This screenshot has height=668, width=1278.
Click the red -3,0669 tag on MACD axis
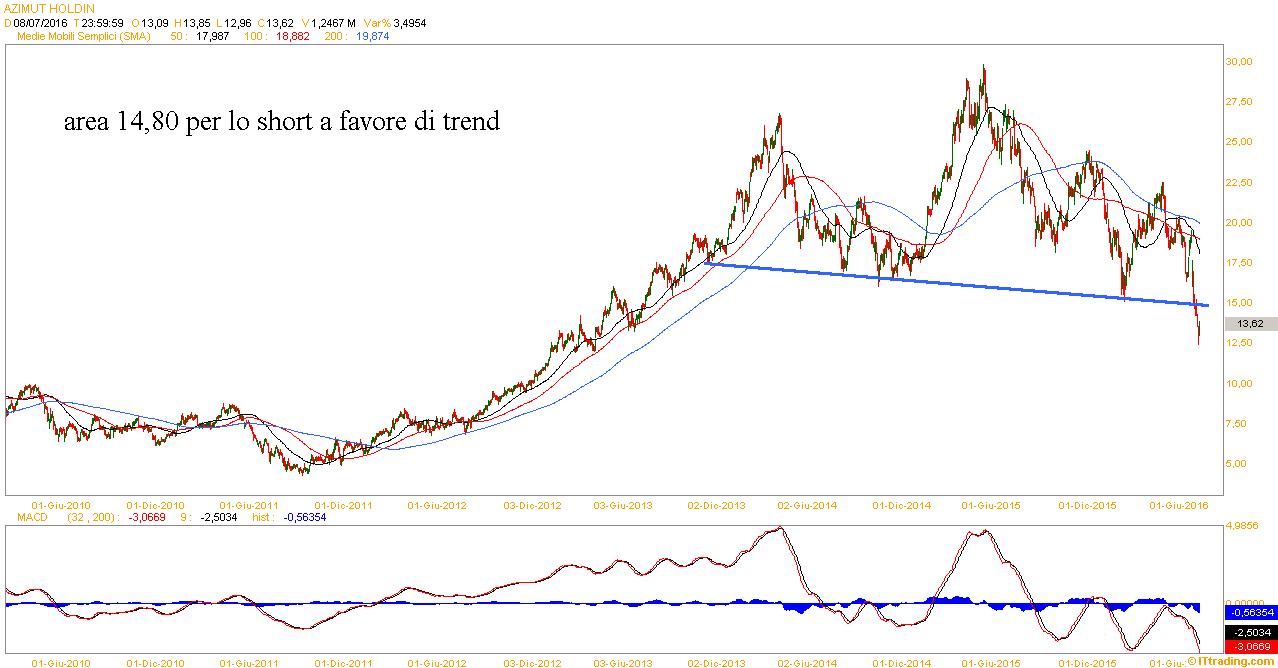click(x=1252, y=647)
